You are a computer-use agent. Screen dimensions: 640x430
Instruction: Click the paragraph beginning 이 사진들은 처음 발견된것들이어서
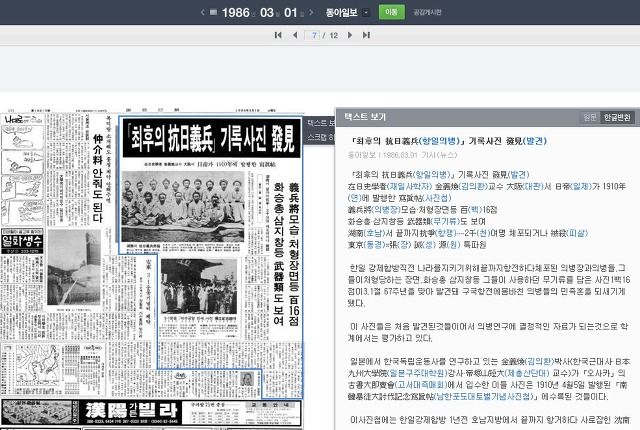coord(489,332)
